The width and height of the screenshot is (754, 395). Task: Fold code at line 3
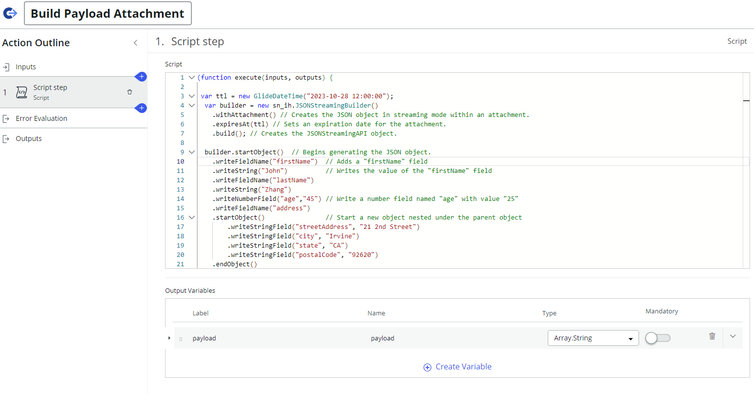click(x=191, y=96)
